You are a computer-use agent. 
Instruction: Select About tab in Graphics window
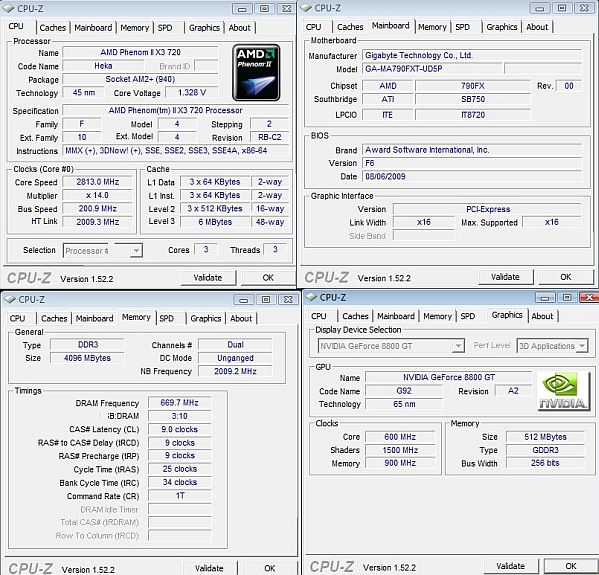pos(542,316)
